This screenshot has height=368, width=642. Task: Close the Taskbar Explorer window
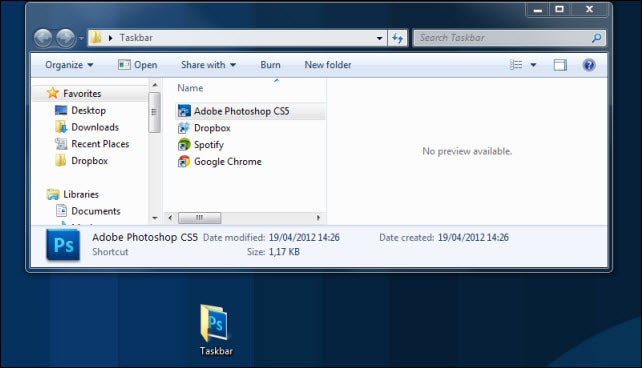589,10
